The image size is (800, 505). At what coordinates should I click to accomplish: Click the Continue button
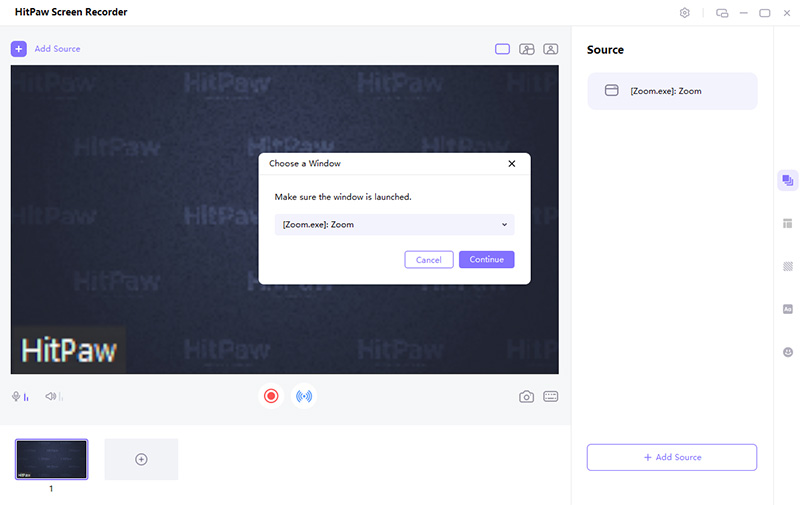(486, 260)
